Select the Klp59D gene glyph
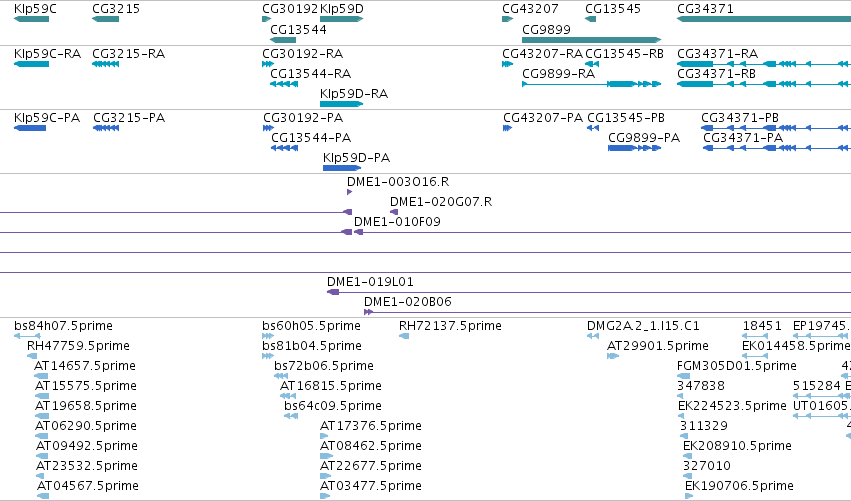Viewport: 851px width, 501px height. click(341, 19)
